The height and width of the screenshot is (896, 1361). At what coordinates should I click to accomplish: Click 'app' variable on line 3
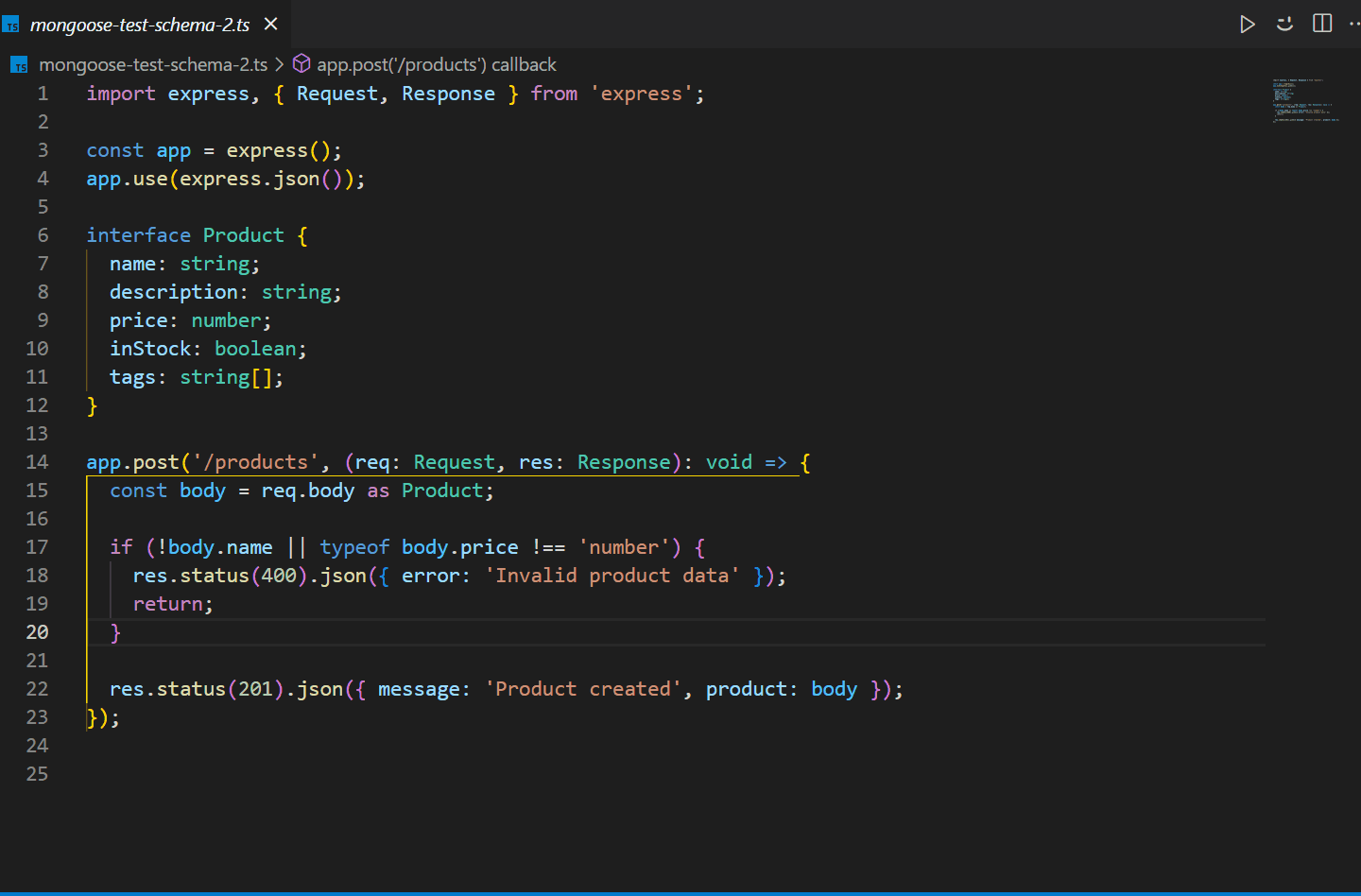coord(174,150)
